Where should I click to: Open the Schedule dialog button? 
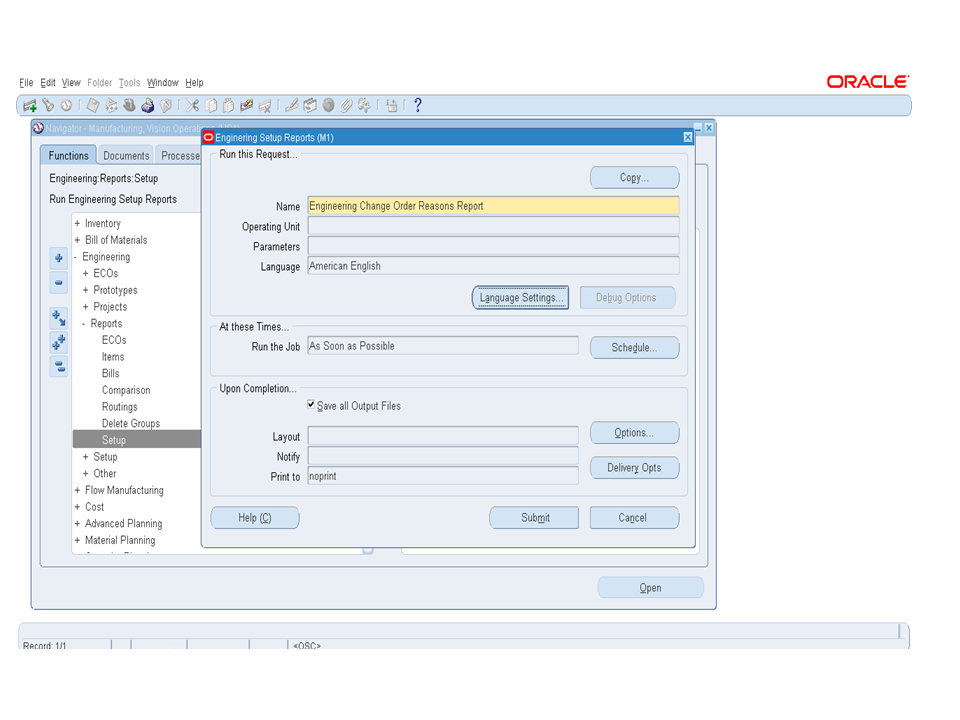click(x=634, y=348)
